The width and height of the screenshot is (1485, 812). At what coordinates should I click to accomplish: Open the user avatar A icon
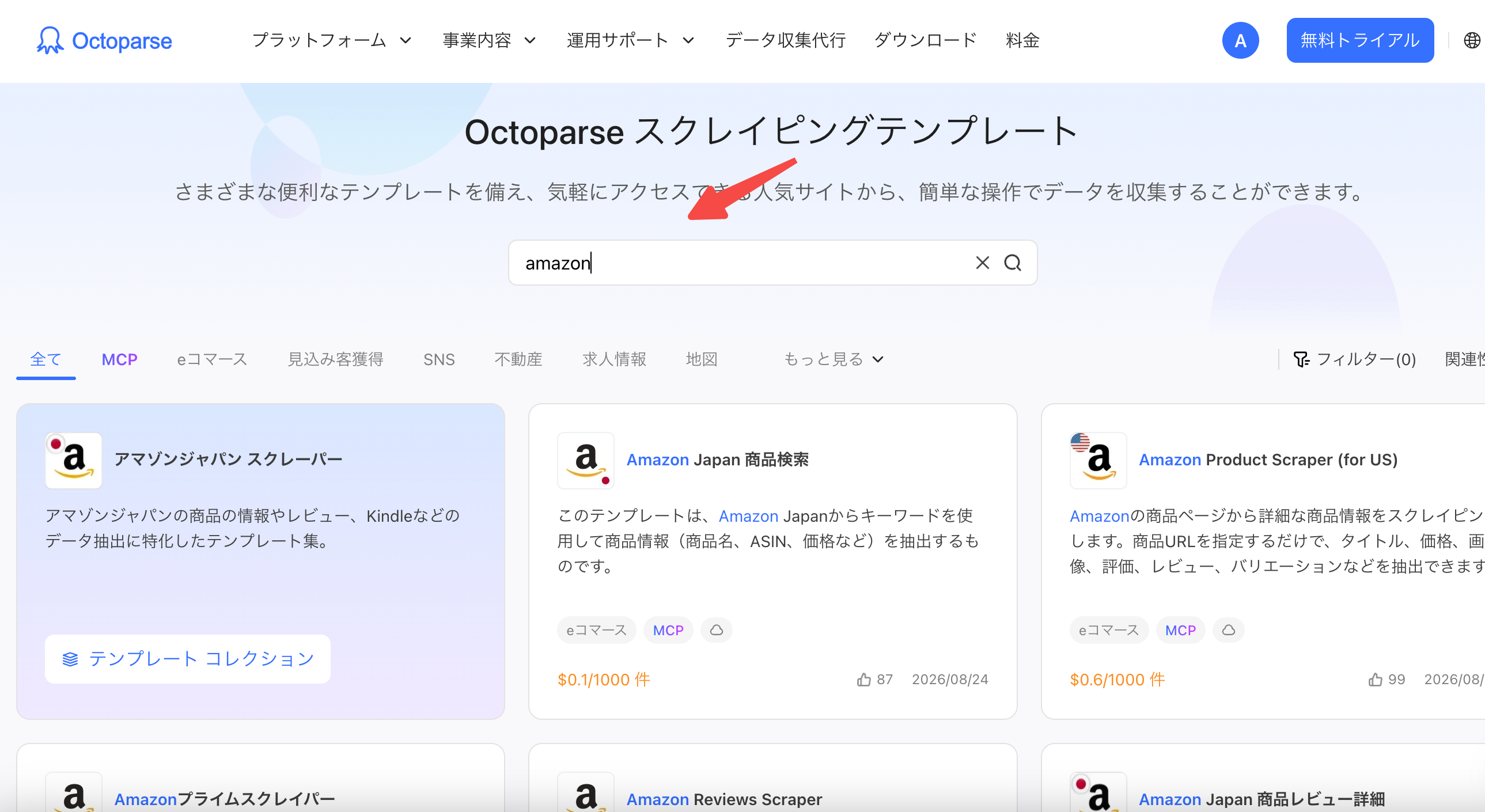(x=1240, y=40)
